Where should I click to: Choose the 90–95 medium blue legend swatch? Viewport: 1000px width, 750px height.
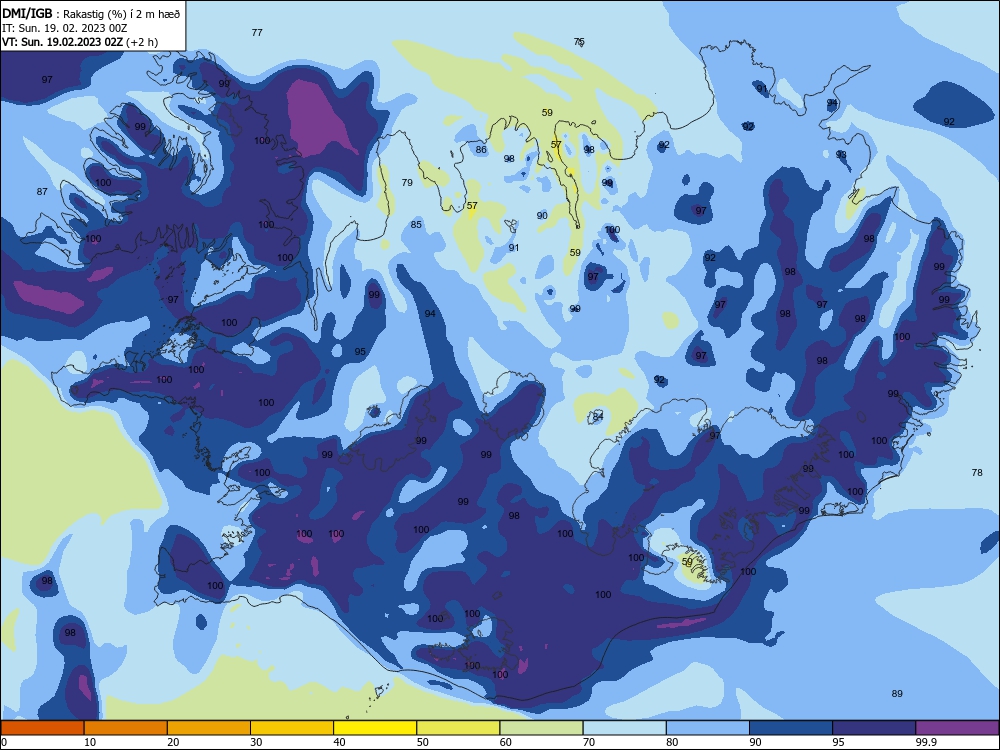pyautogui.click(x=791, y=728)
